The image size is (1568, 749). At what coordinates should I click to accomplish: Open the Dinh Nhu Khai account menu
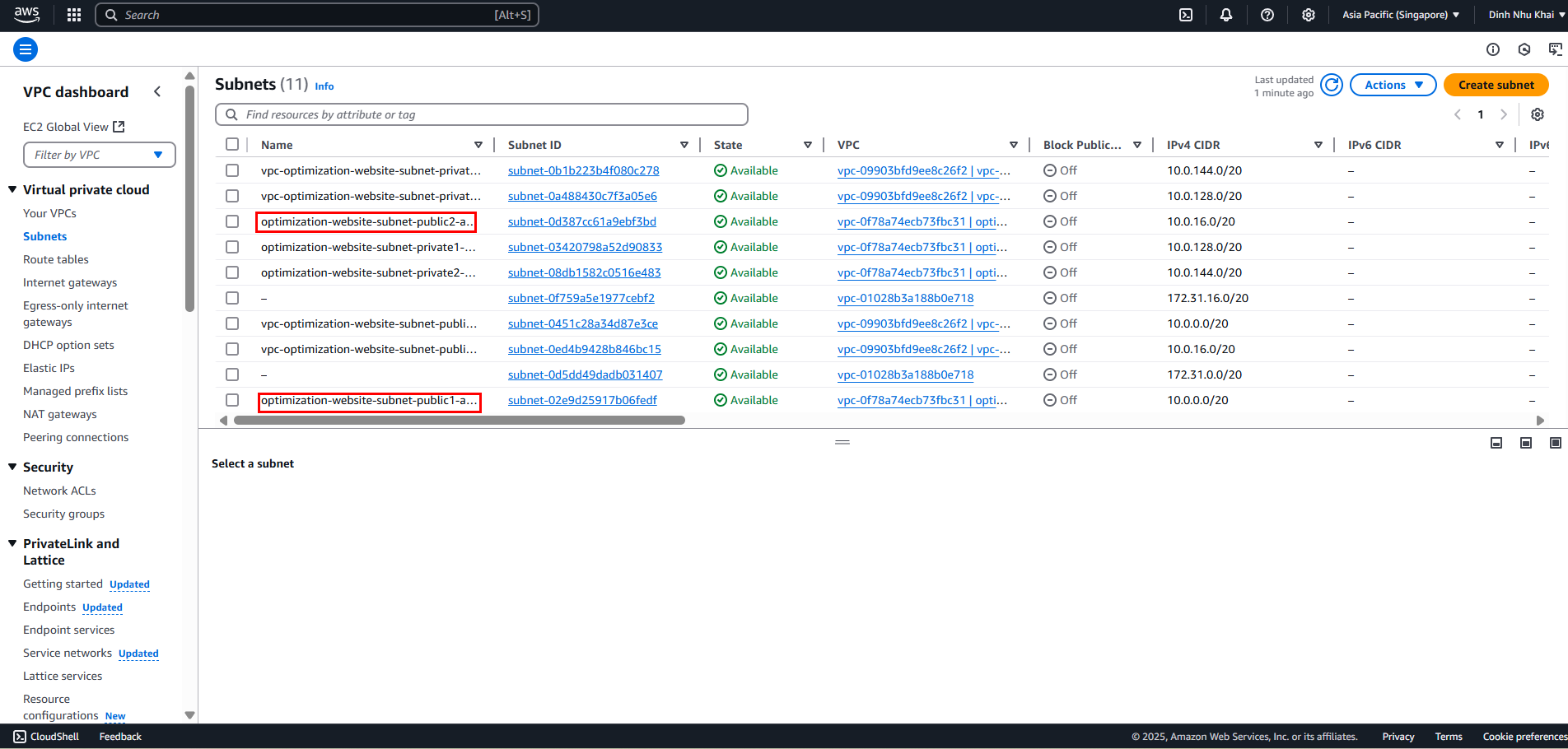pos(1526,15)
